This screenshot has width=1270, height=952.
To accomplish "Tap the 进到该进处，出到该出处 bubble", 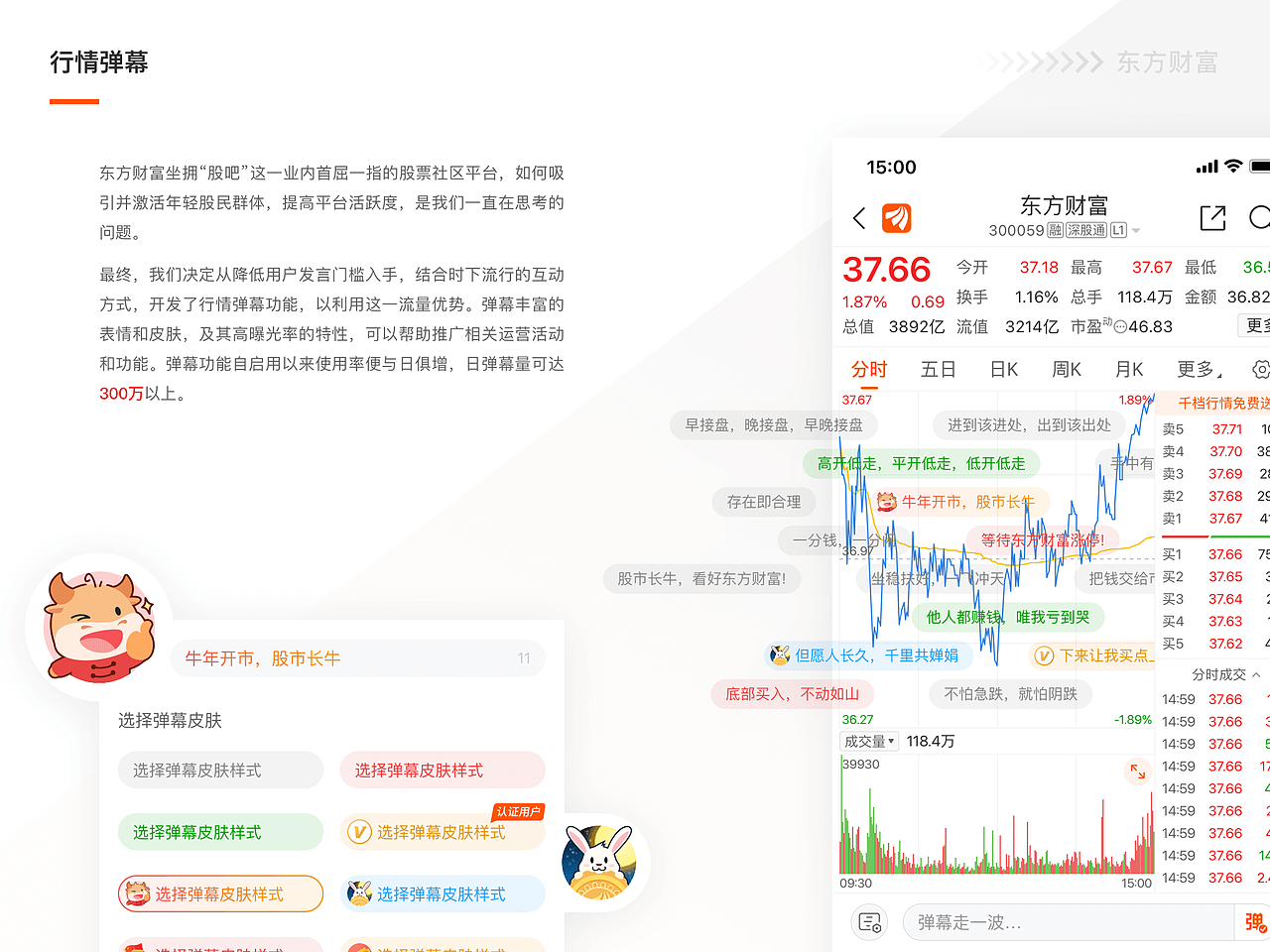I will pos(1029,424).
